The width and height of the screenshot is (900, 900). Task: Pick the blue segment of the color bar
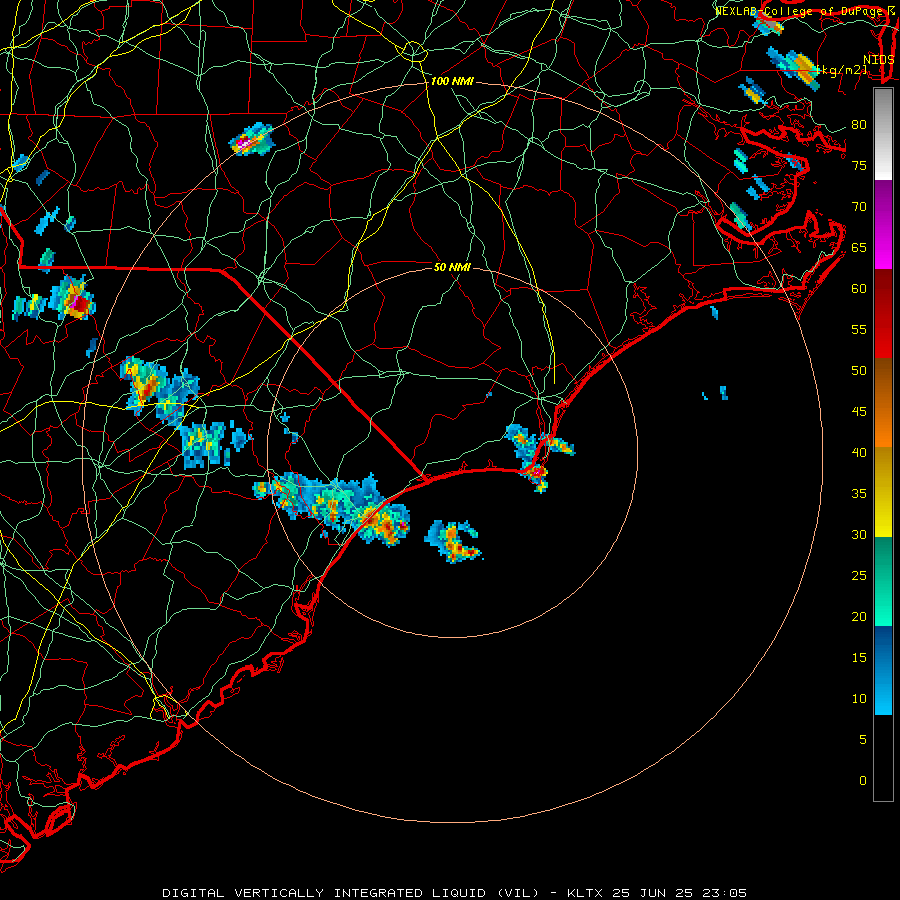pyautogui.click(x=883, y=670)
